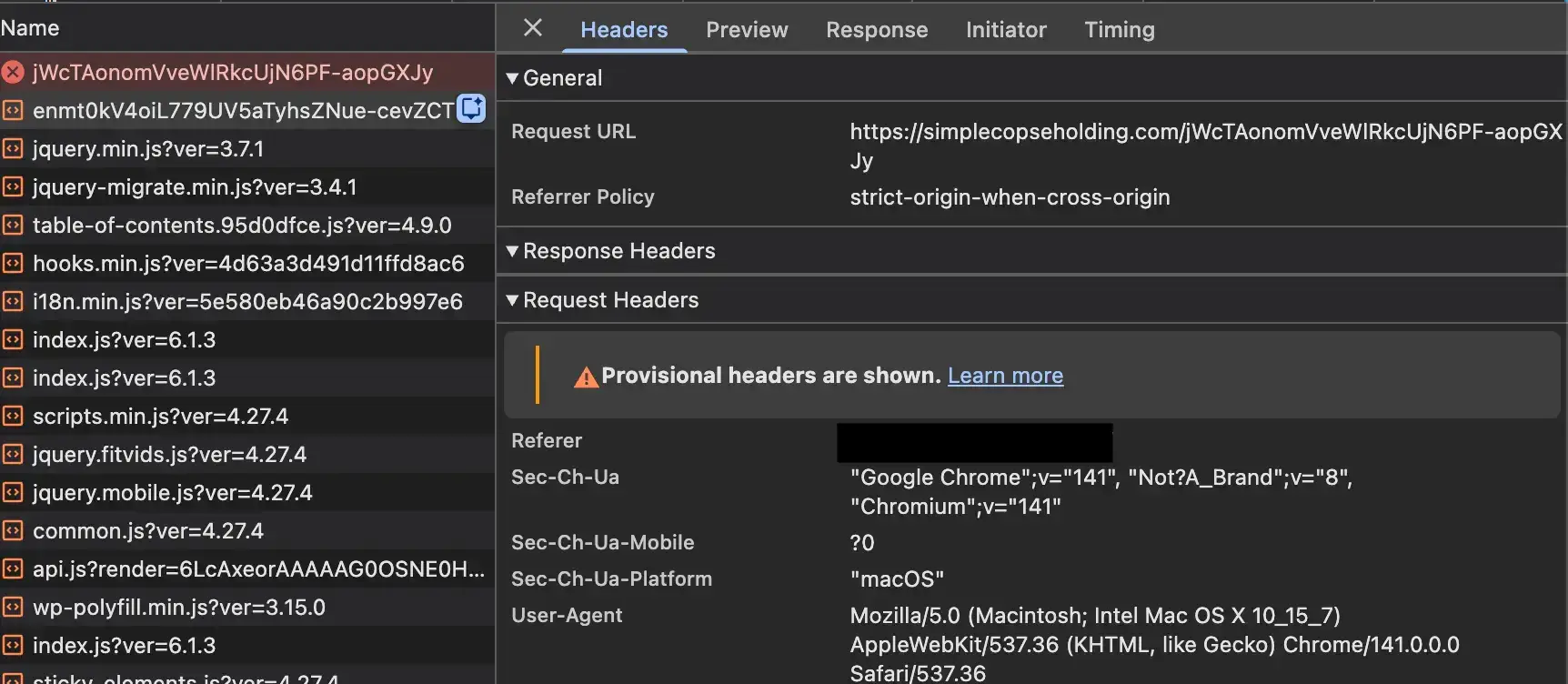This screenshot has width=1568, height=684.
Task: Select the jquery.mobile.js?ver=4.27.4 request
Action: tap(247, 492)
